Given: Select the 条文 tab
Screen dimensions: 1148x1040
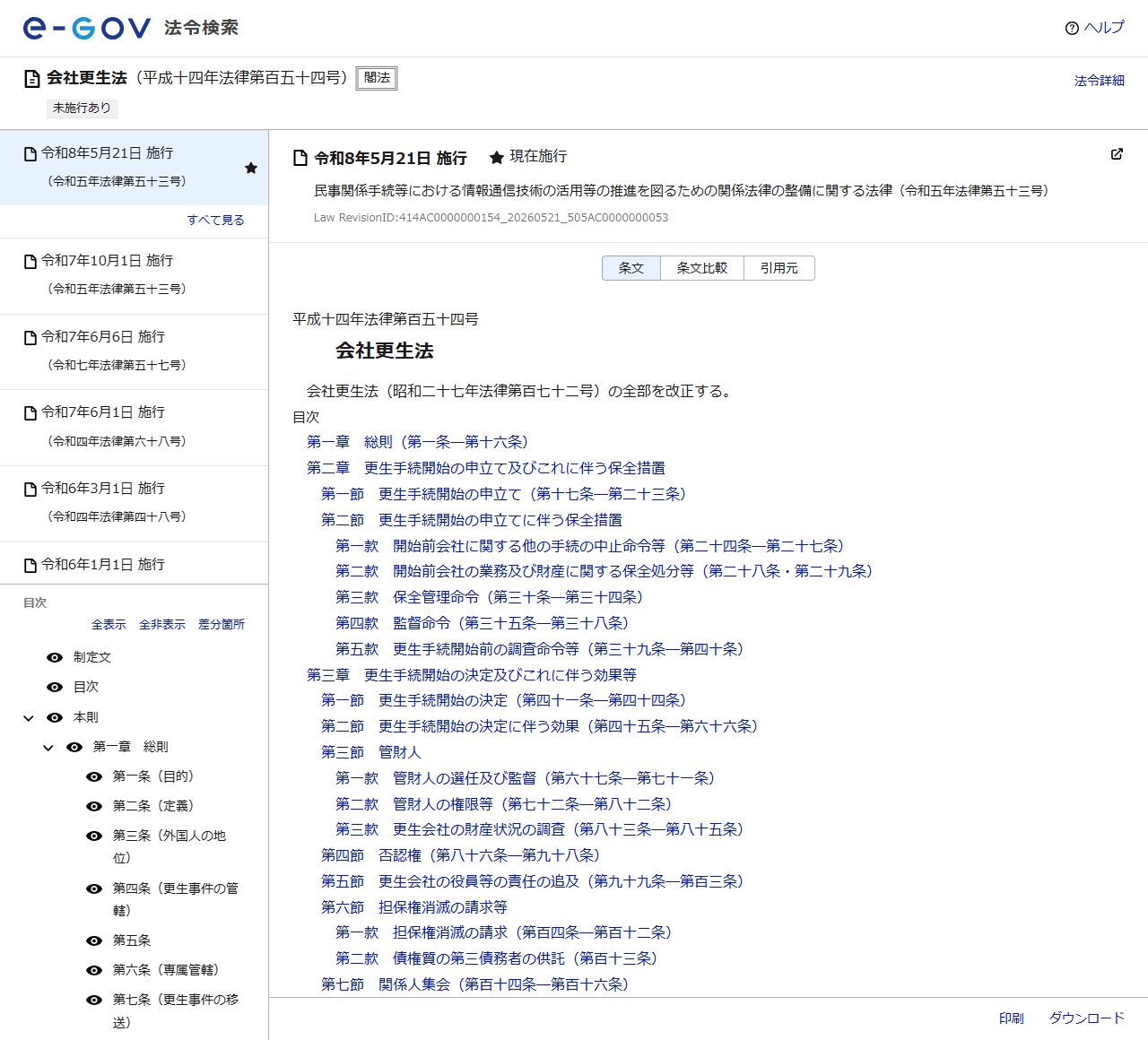Looking at the screenshot, I should click(x=631, y=268).
